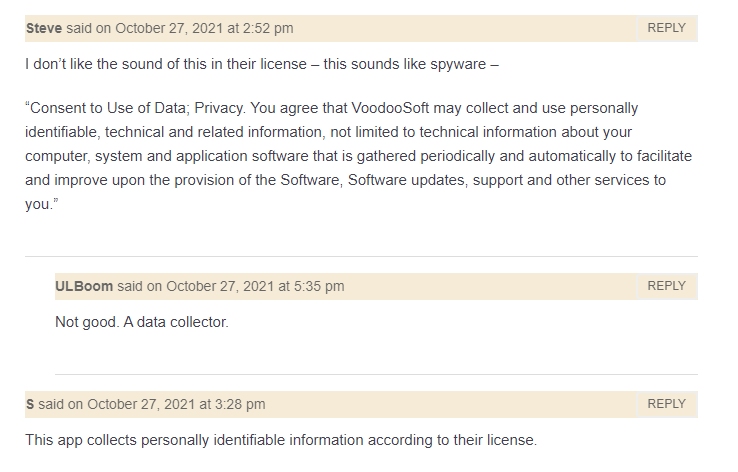Click the word "spyware" in Steve's comment
This screenshot has width=738, height=472.
coord(458,65)
